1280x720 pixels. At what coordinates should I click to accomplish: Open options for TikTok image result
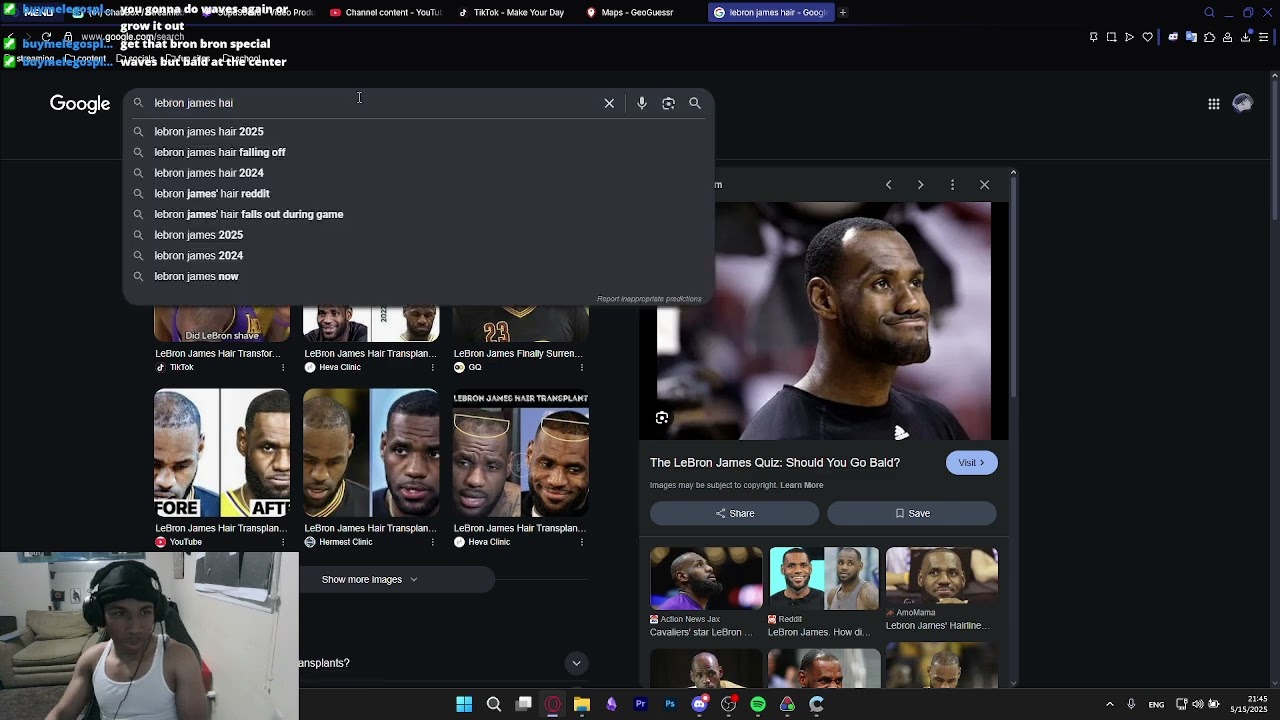click(284, 367)
